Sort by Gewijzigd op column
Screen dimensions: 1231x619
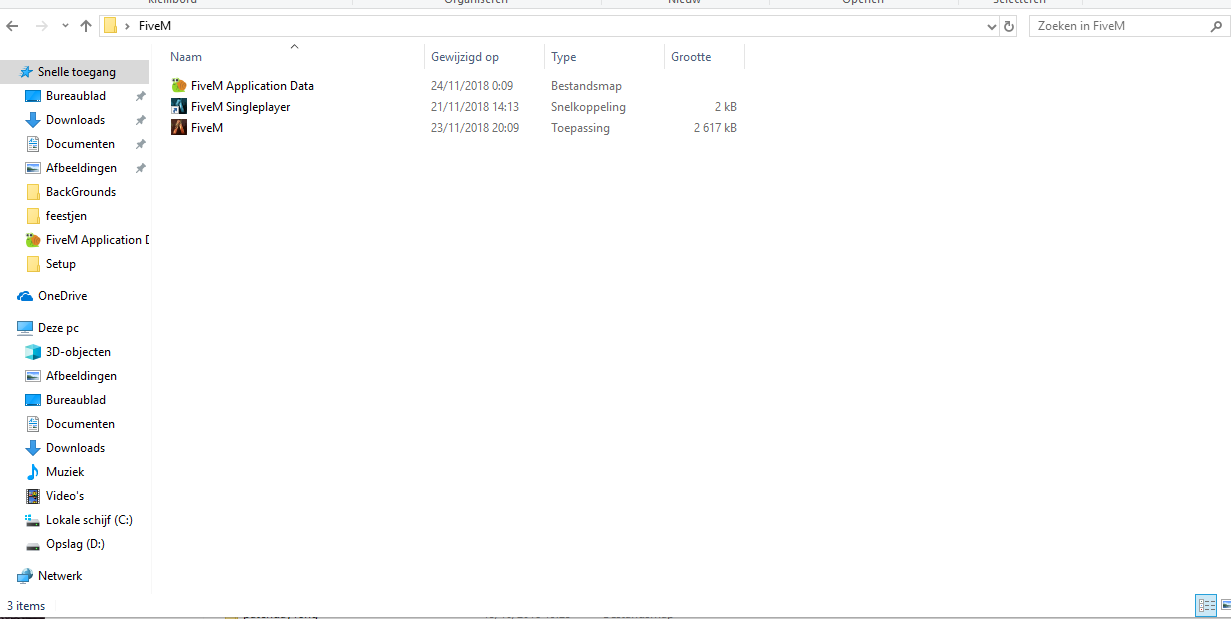point(465,57)
